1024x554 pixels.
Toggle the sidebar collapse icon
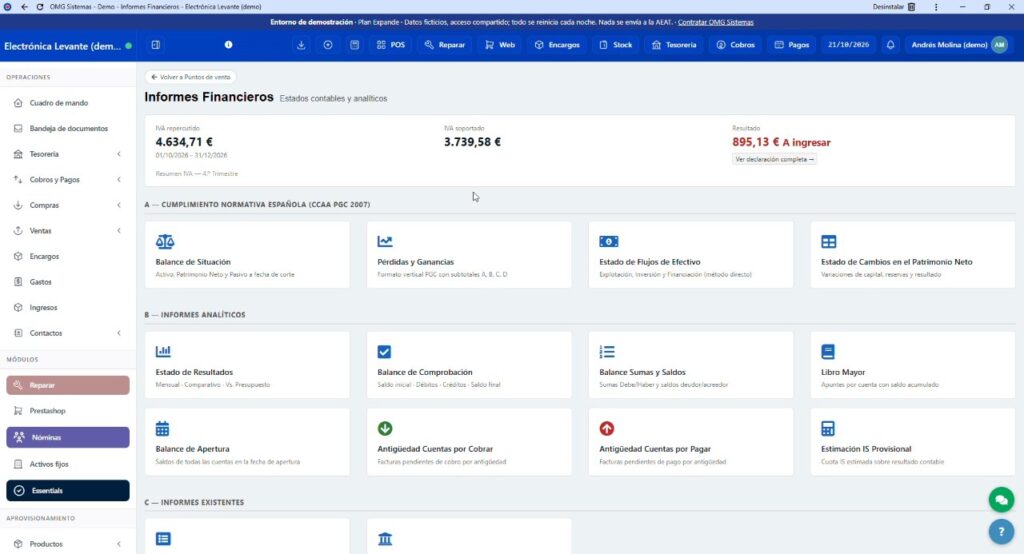tap(155, 45)
